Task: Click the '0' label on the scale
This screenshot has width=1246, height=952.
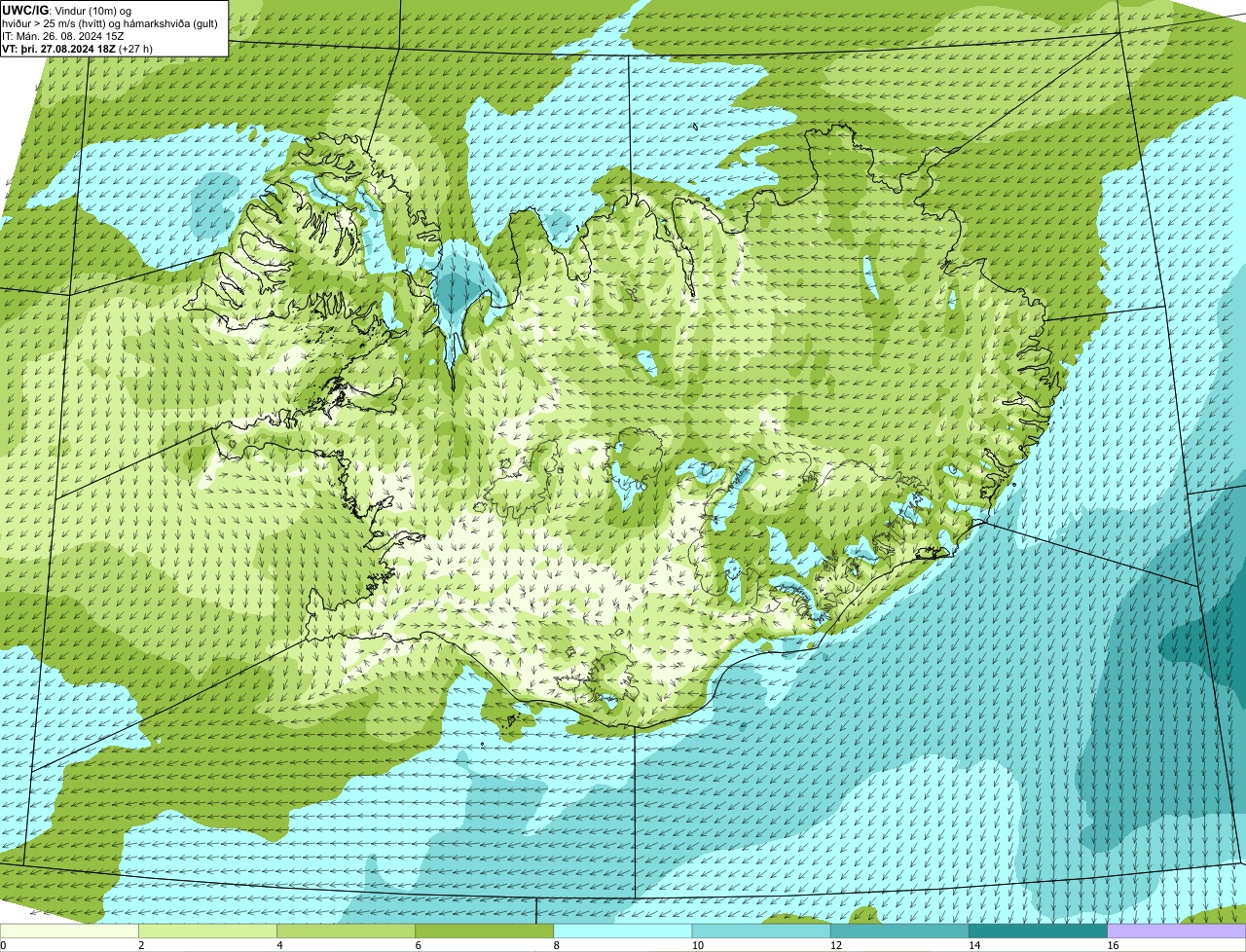Action: pos(3,945)
